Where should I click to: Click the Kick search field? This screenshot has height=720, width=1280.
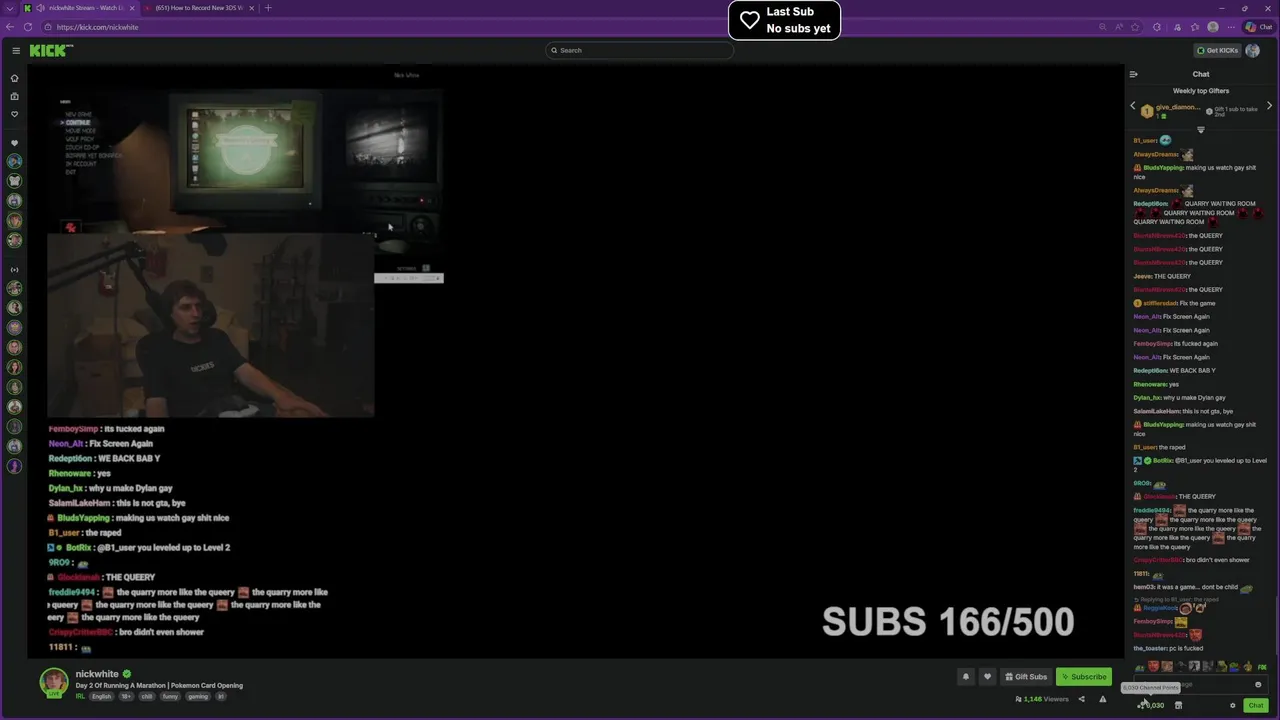click(639, 50)
